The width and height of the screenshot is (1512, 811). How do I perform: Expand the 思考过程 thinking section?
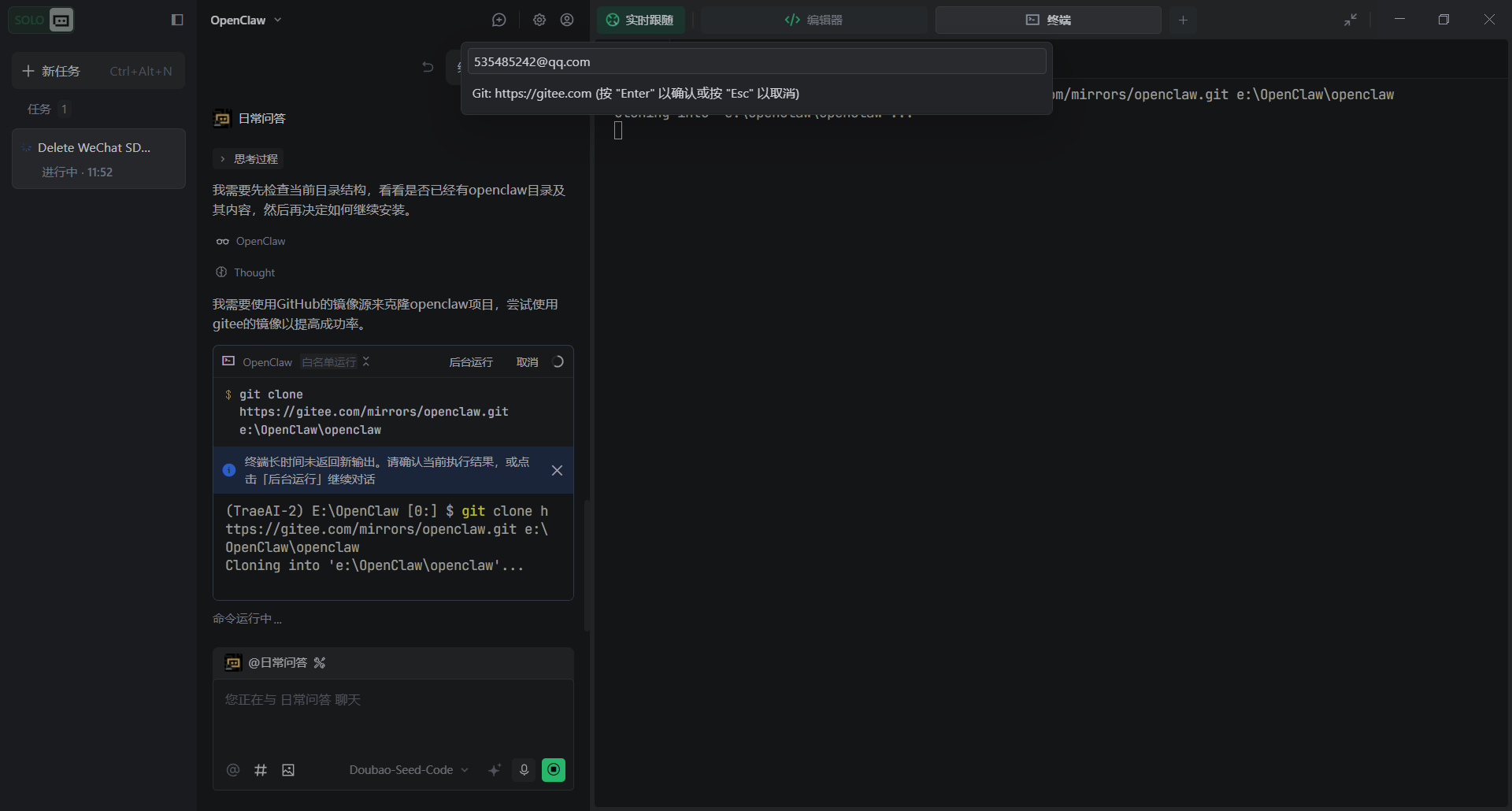[x=248, y=159]
